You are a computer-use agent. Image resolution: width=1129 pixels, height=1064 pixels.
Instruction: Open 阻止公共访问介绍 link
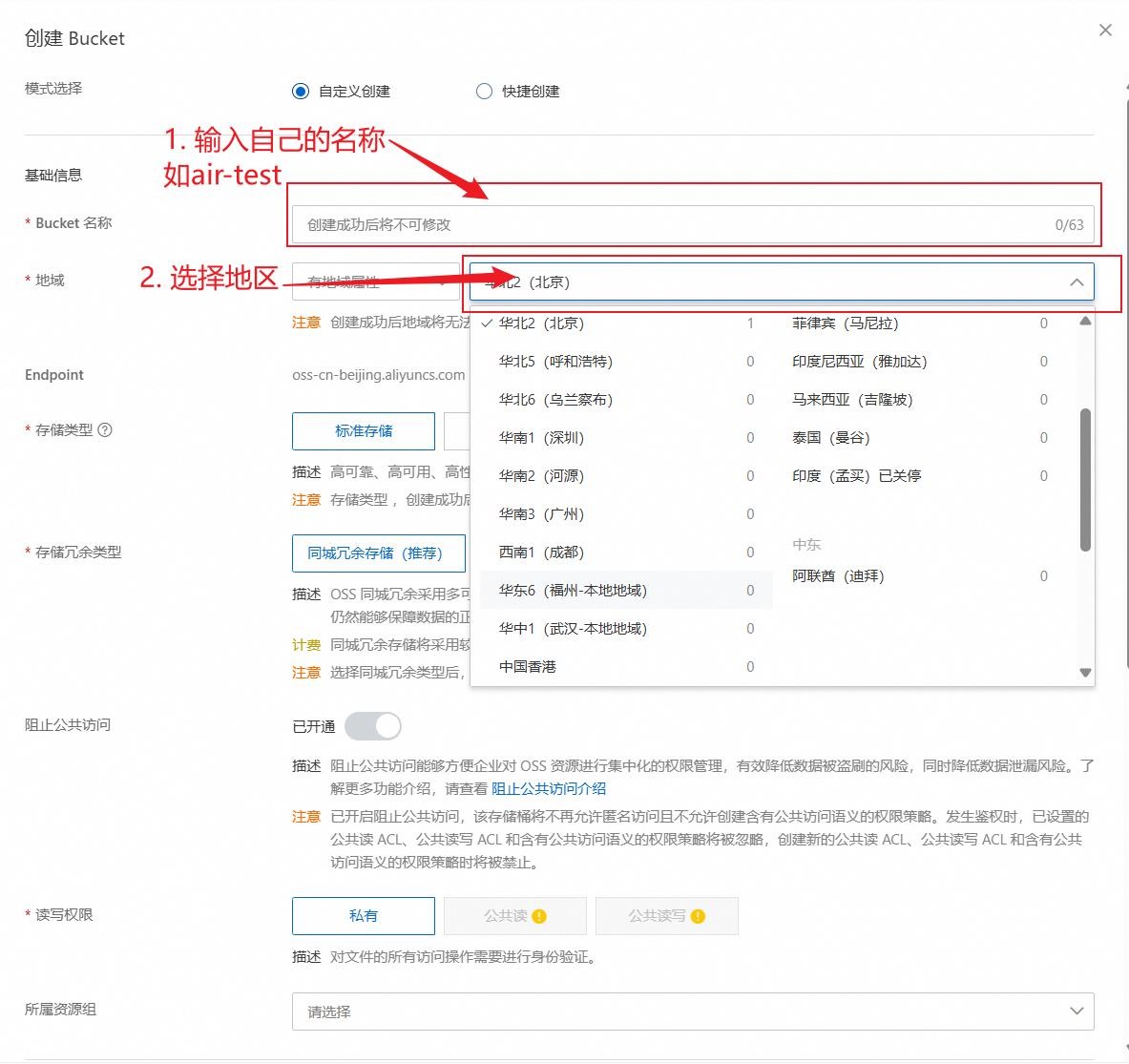(x=549, y=788)
